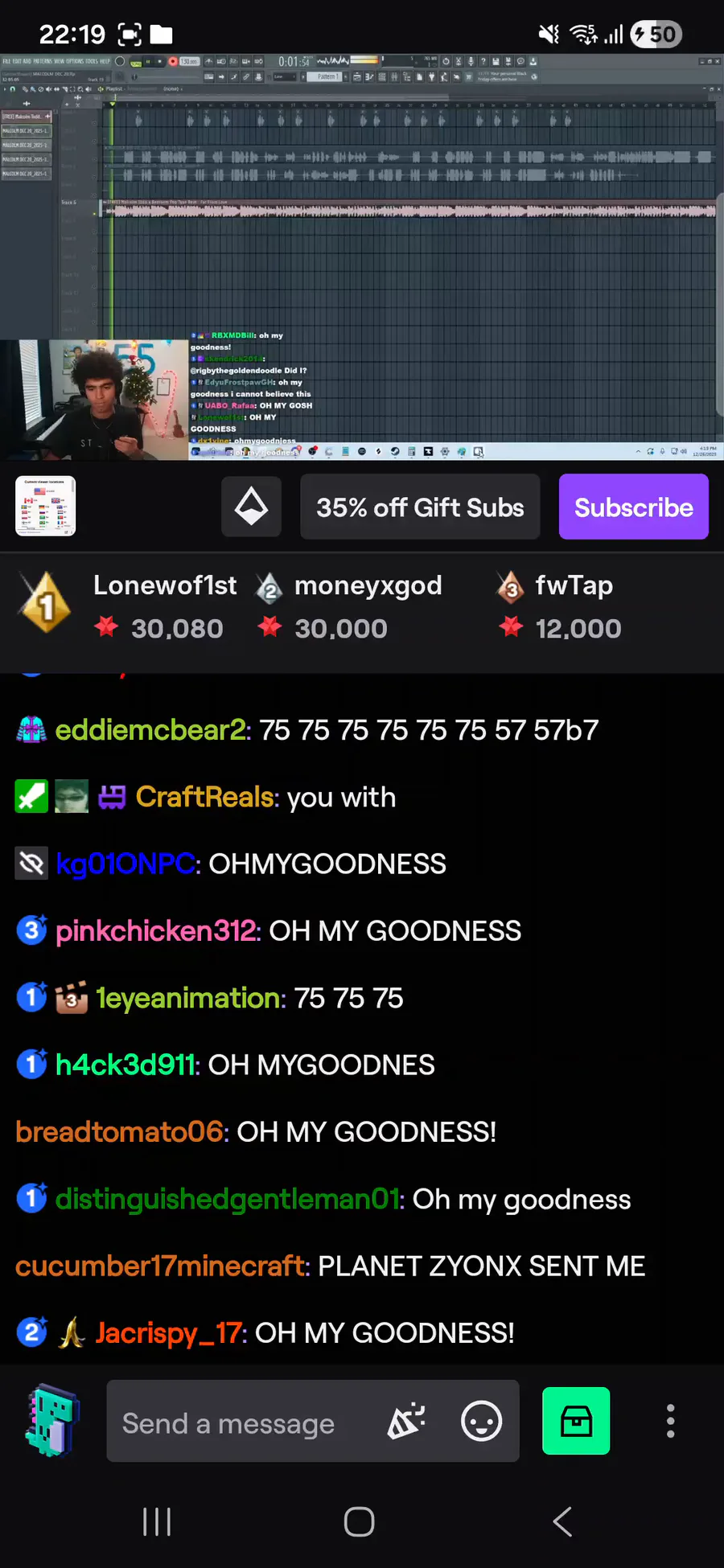The height and width of the screenshot is (1568, 724).
Task: Open the three-dot more options menu
Action: (x=670, y=1421)
